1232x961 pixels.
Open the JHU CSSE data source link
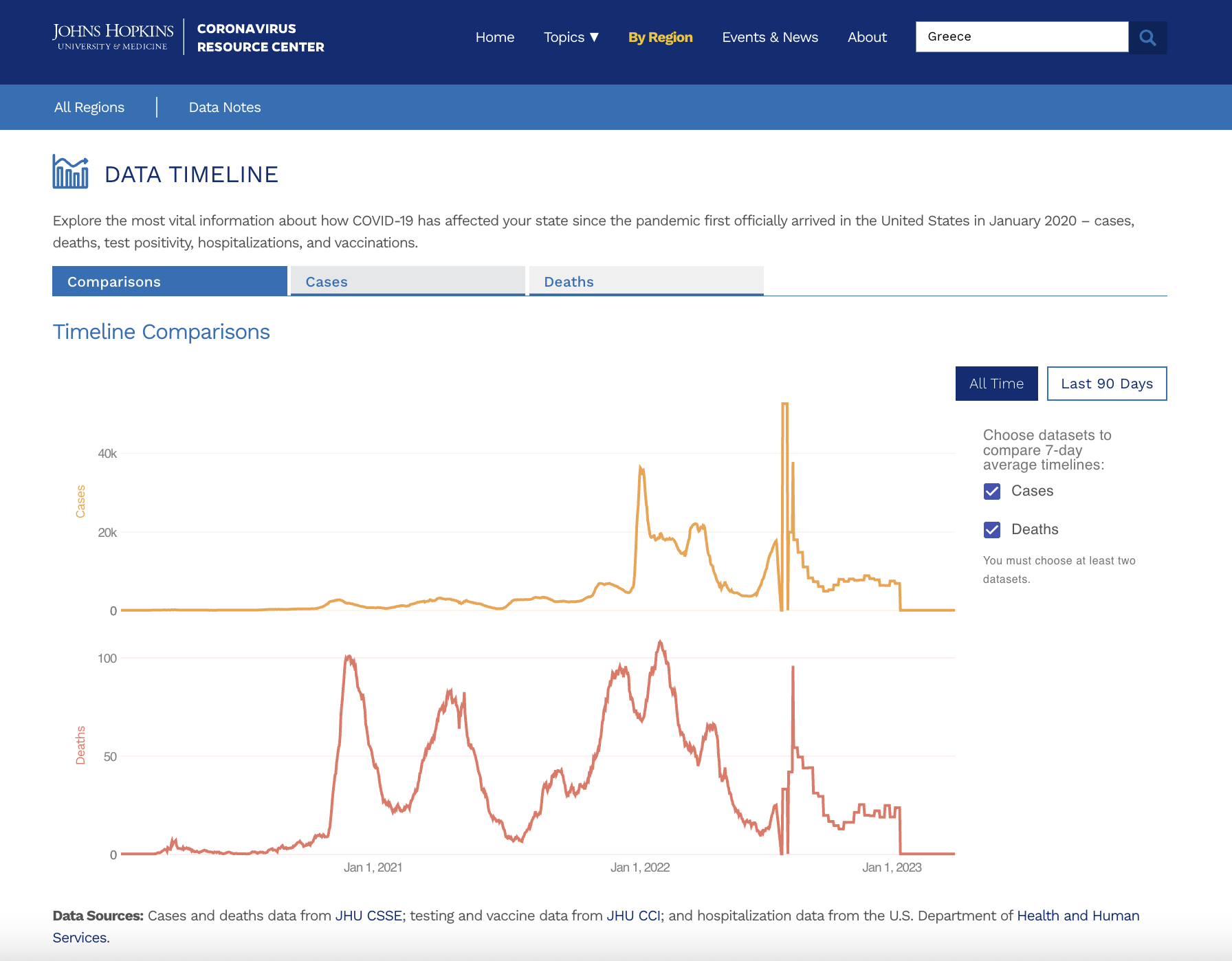coord(368,916)
